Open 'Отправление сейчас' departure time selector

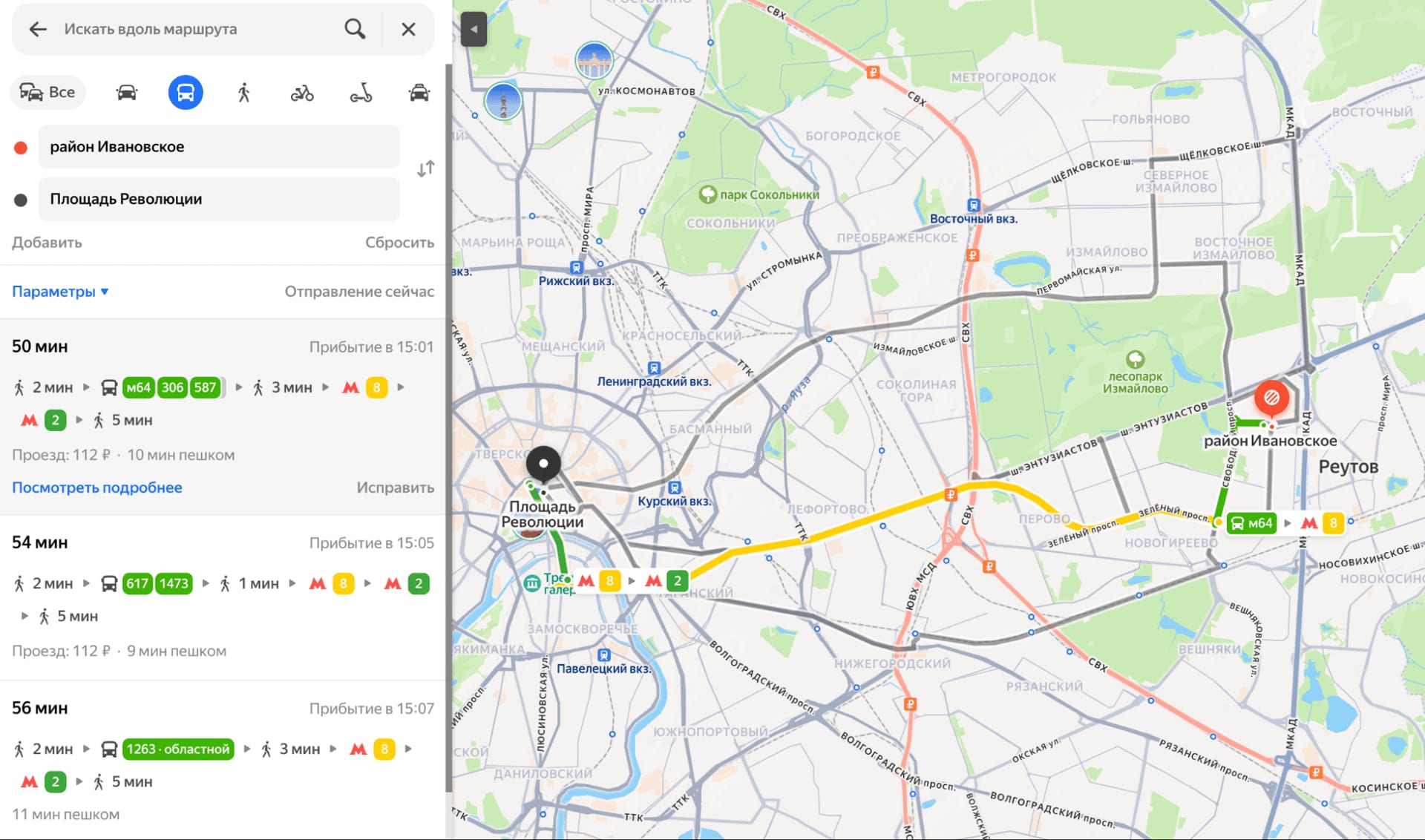tap(359, 292)
